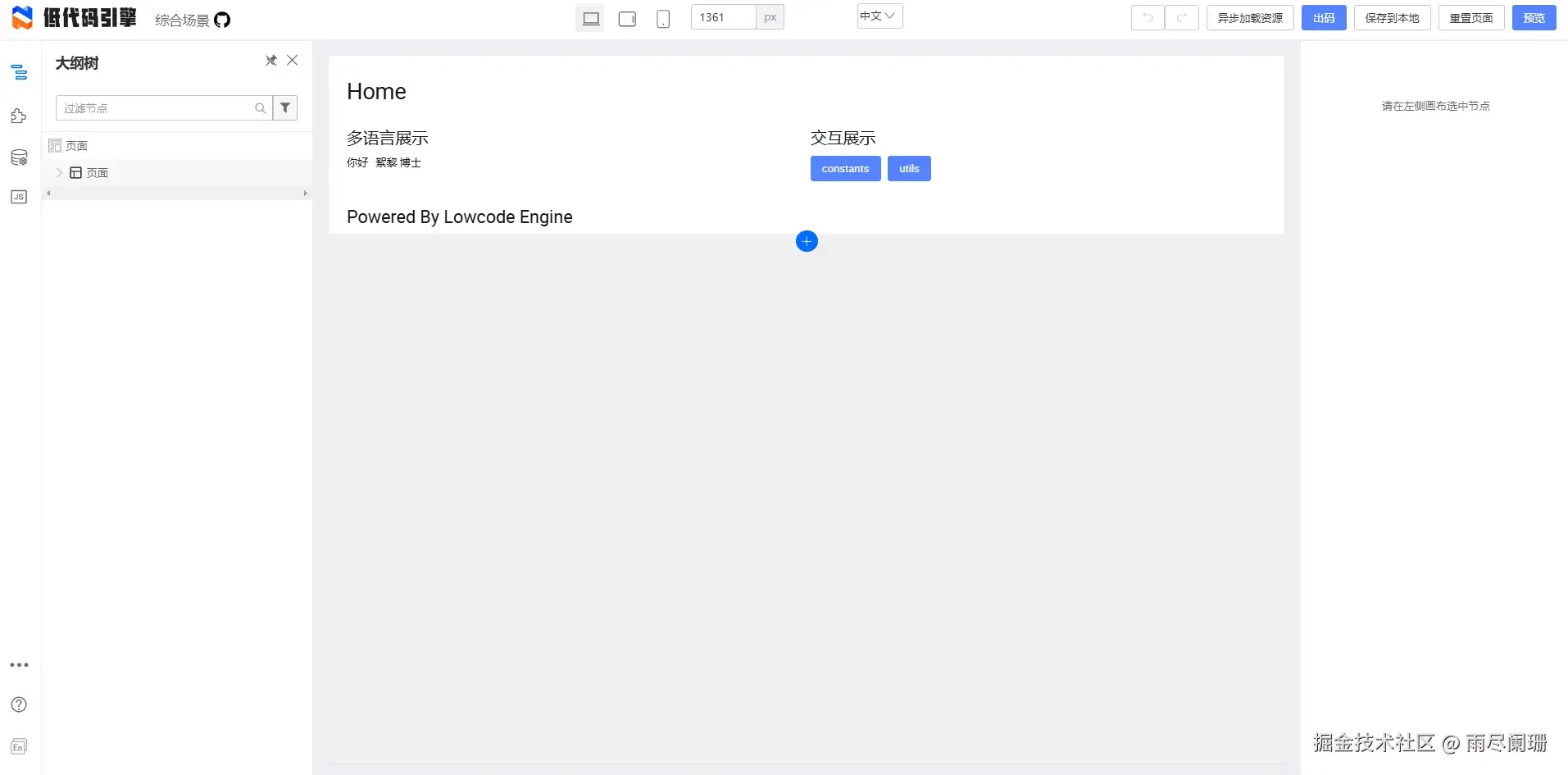Select the root 页面 item in outline

pyautogui.click(x=76, y=146)
